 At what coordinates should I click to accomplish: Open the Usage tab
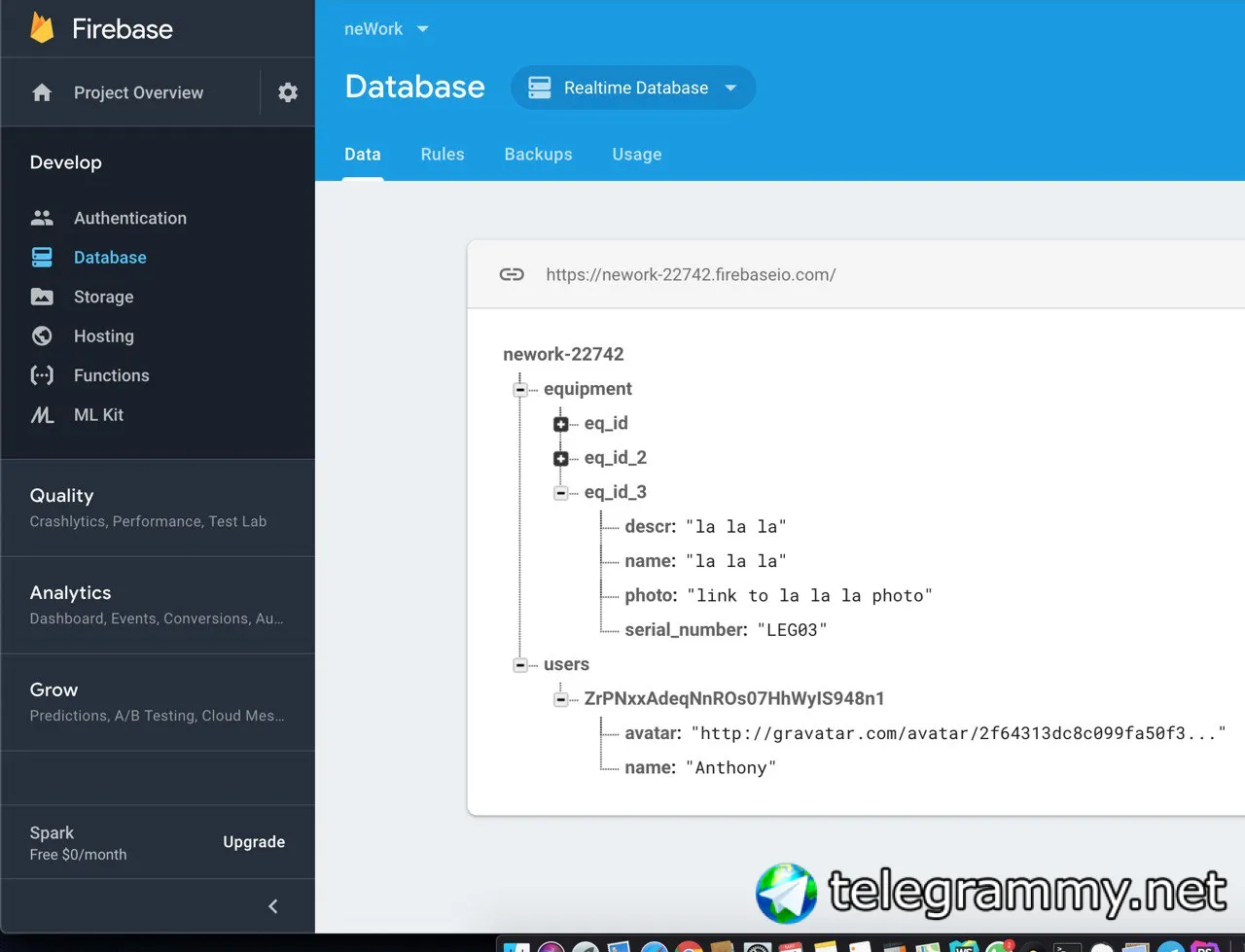point(637,155)
